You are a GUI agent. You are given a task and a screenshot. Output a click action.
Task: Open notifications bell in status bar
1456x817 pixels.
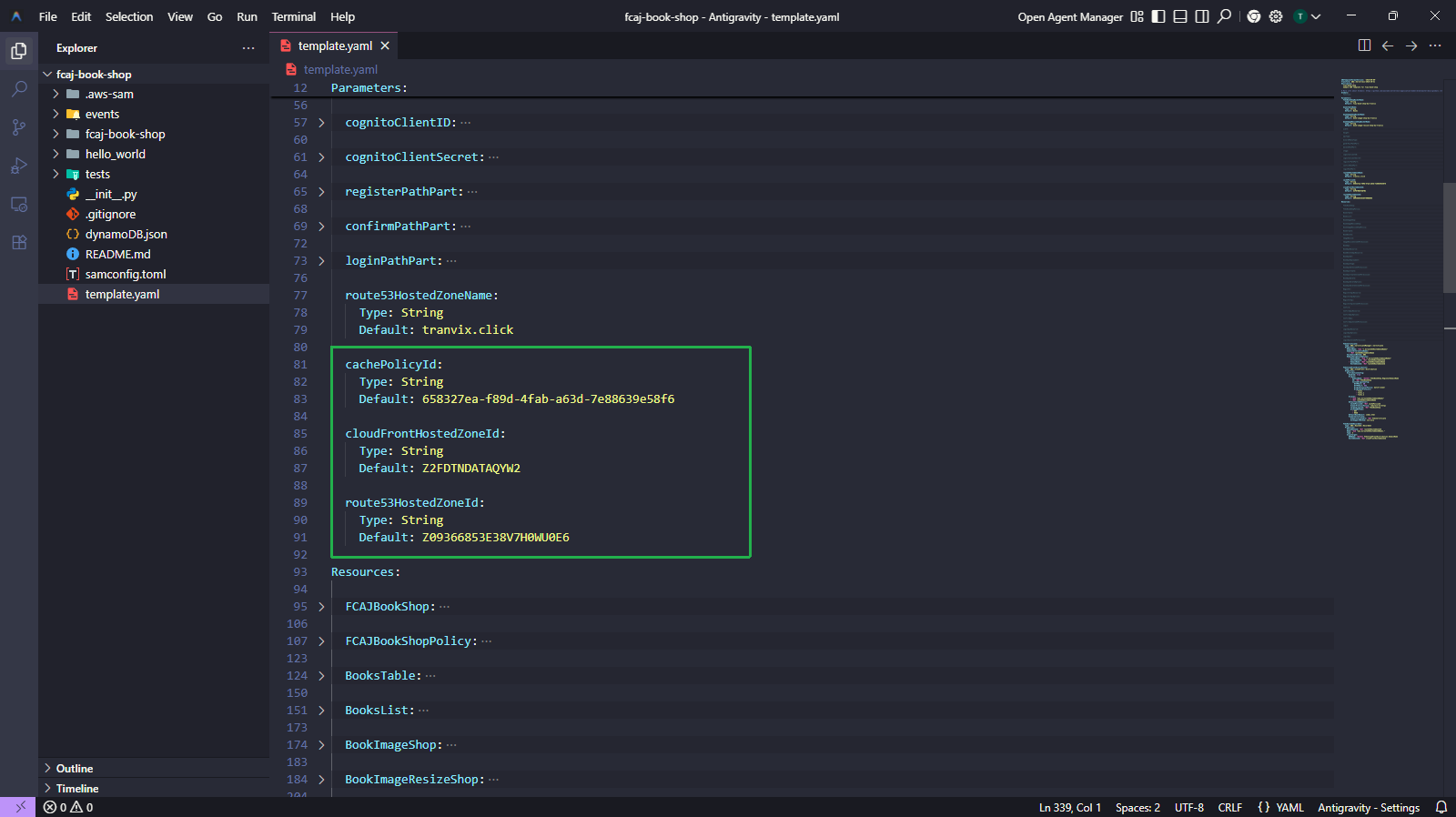tap(1441, 807)
